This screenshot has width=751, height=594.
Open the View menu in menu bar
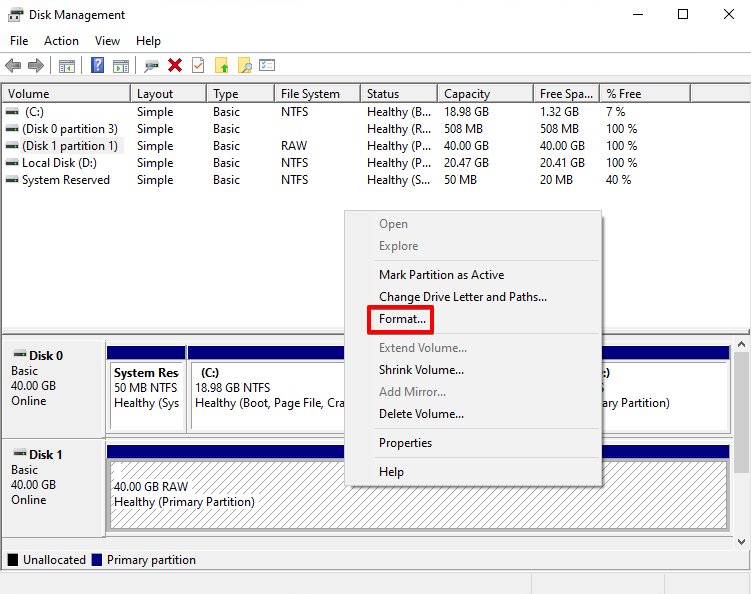[x=107, y=41]
